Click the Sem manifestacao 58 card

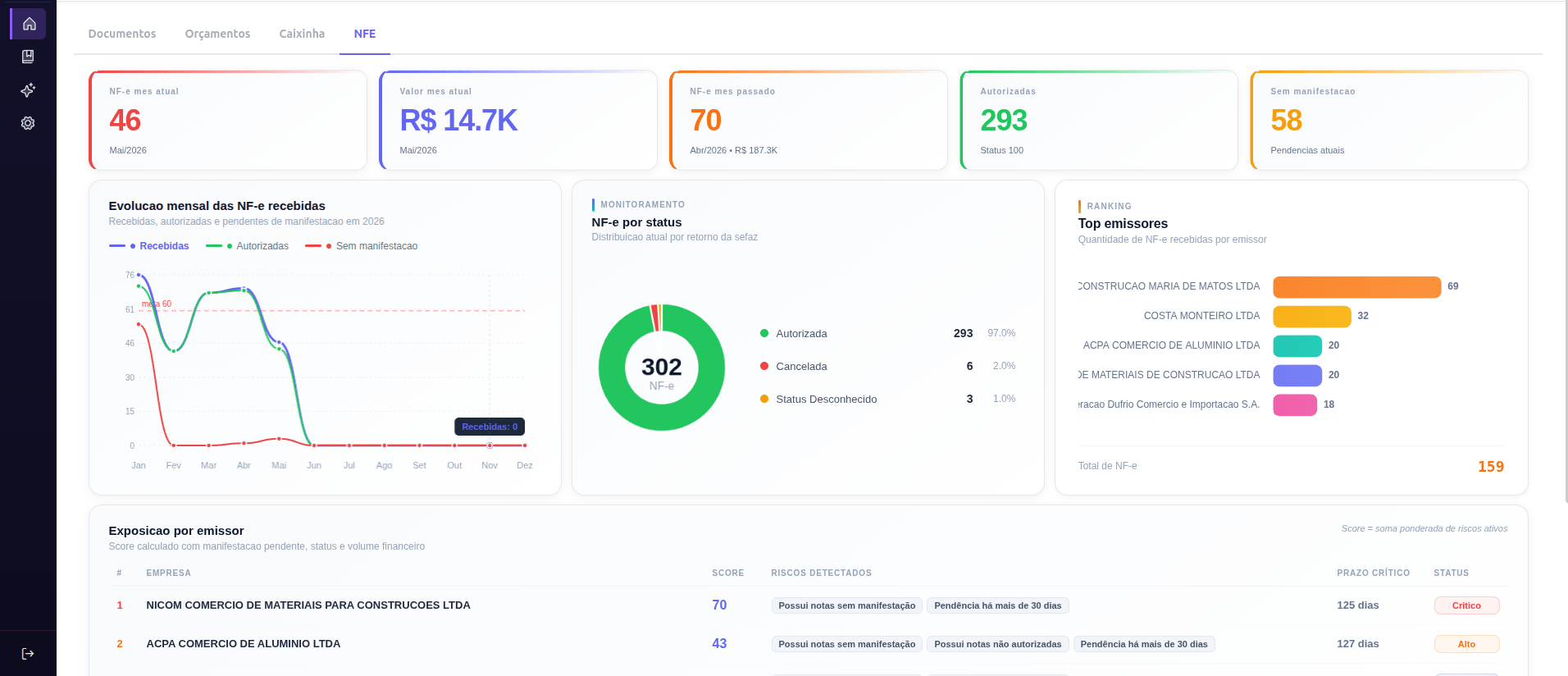click(1389, 120)
